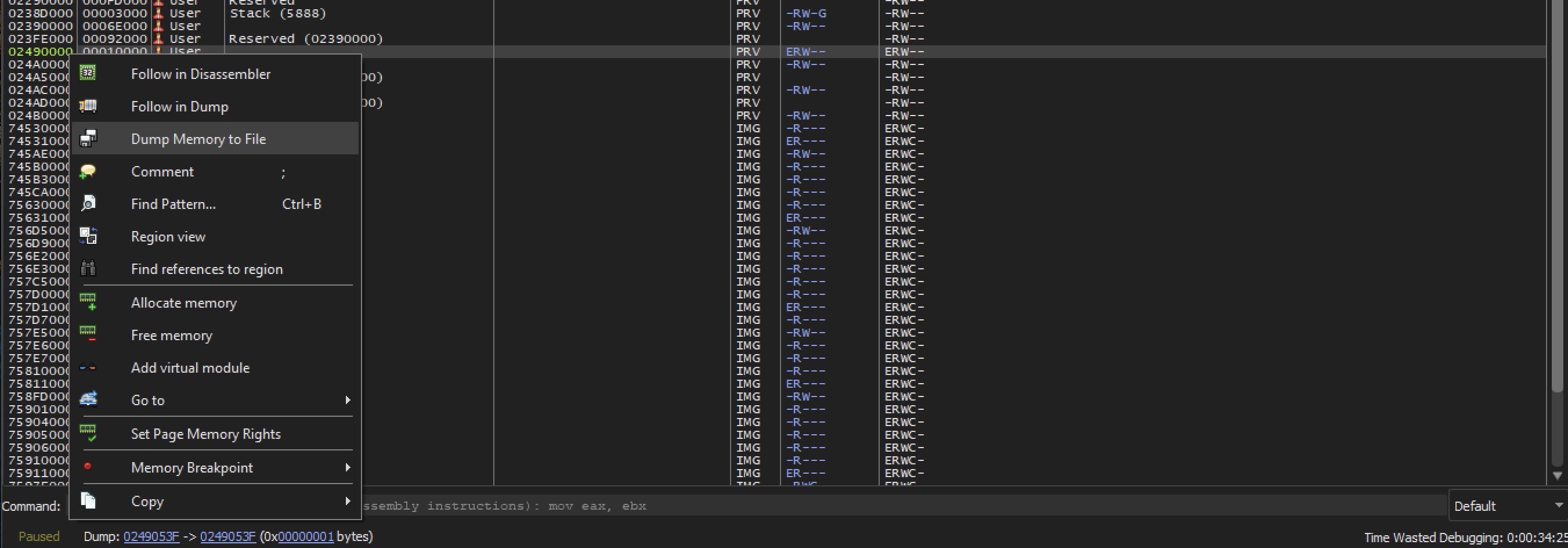Click the Go to icon
This screenshot has height=548, width=1568.
pos(88,399)
